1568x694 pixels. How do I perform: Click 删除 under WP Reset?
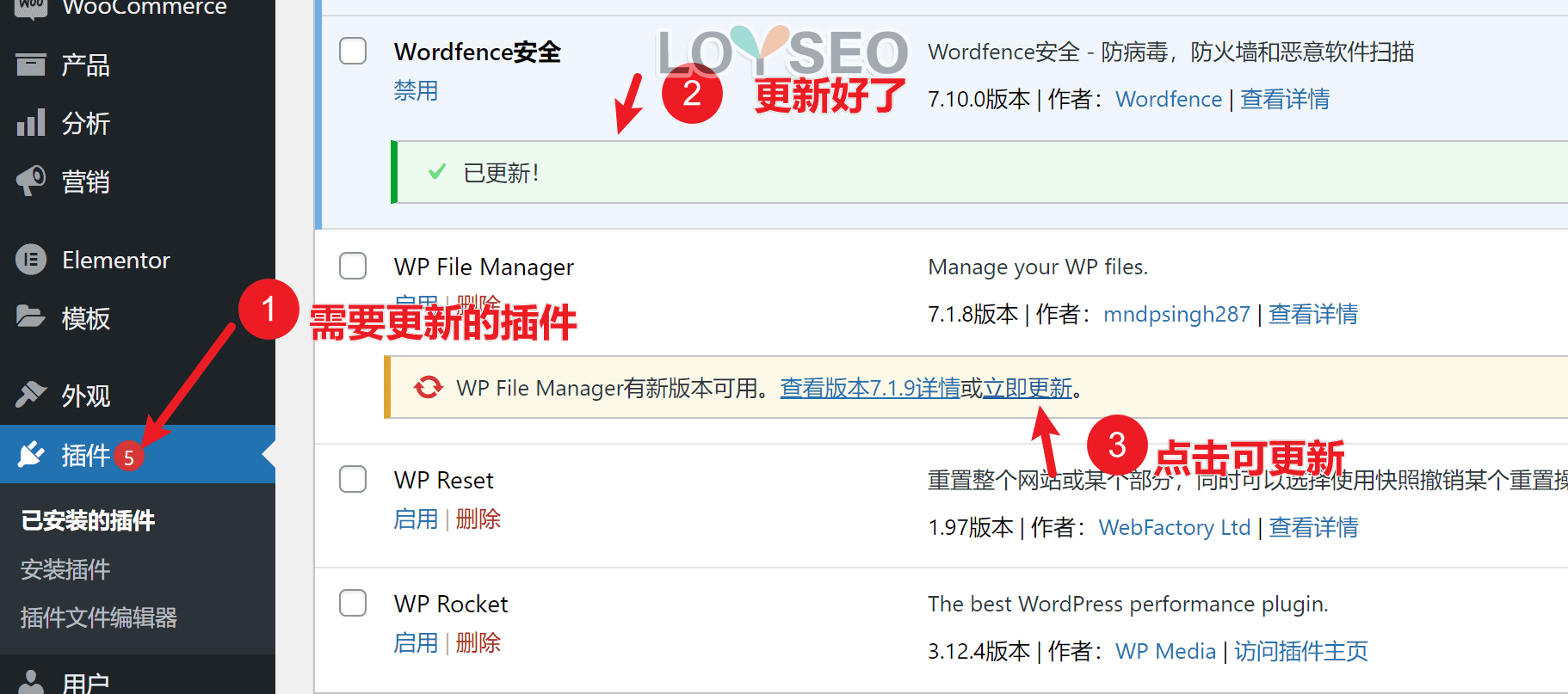(x=478, y=519)
